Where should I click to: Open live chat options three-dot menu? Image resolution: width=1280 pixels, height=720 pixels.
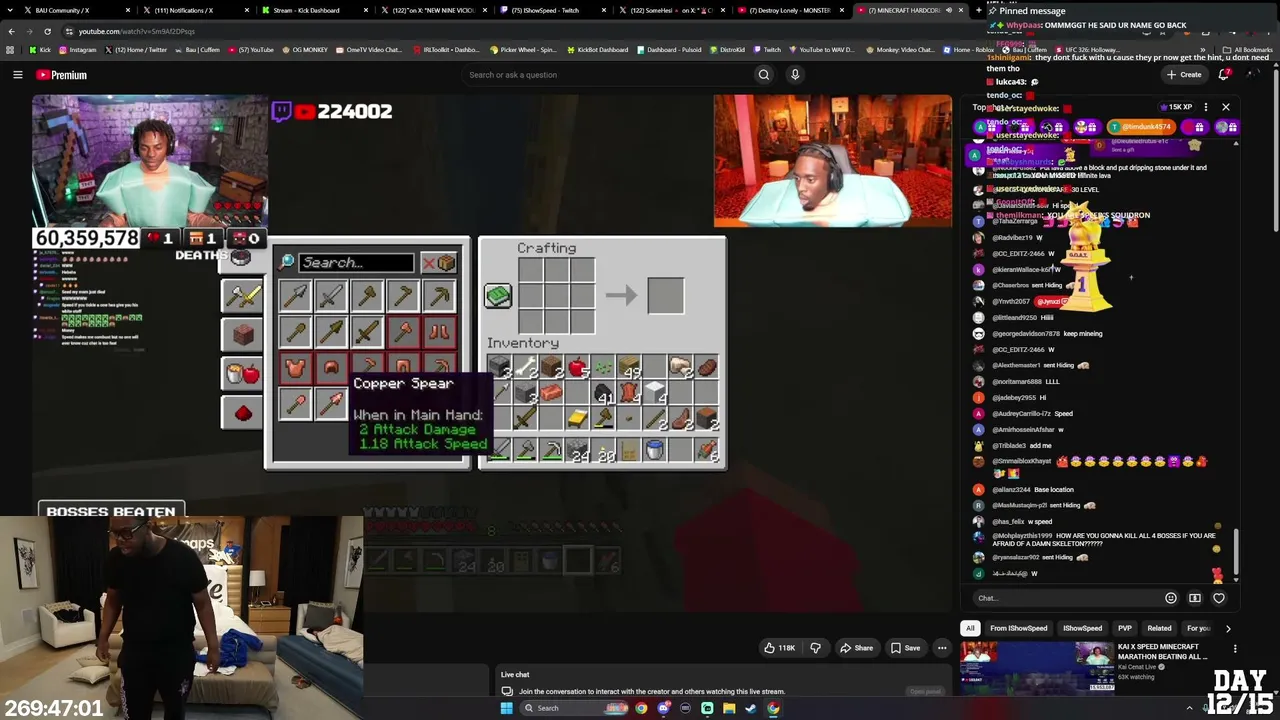1206,107
